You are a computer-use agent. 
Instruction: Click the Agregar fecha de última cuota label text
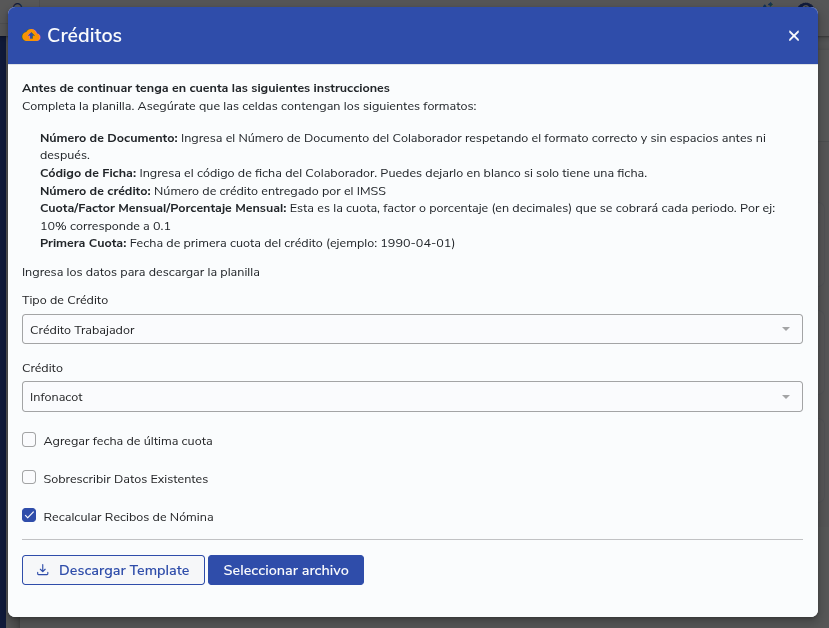pyautogui.click(x=128, y=441)
